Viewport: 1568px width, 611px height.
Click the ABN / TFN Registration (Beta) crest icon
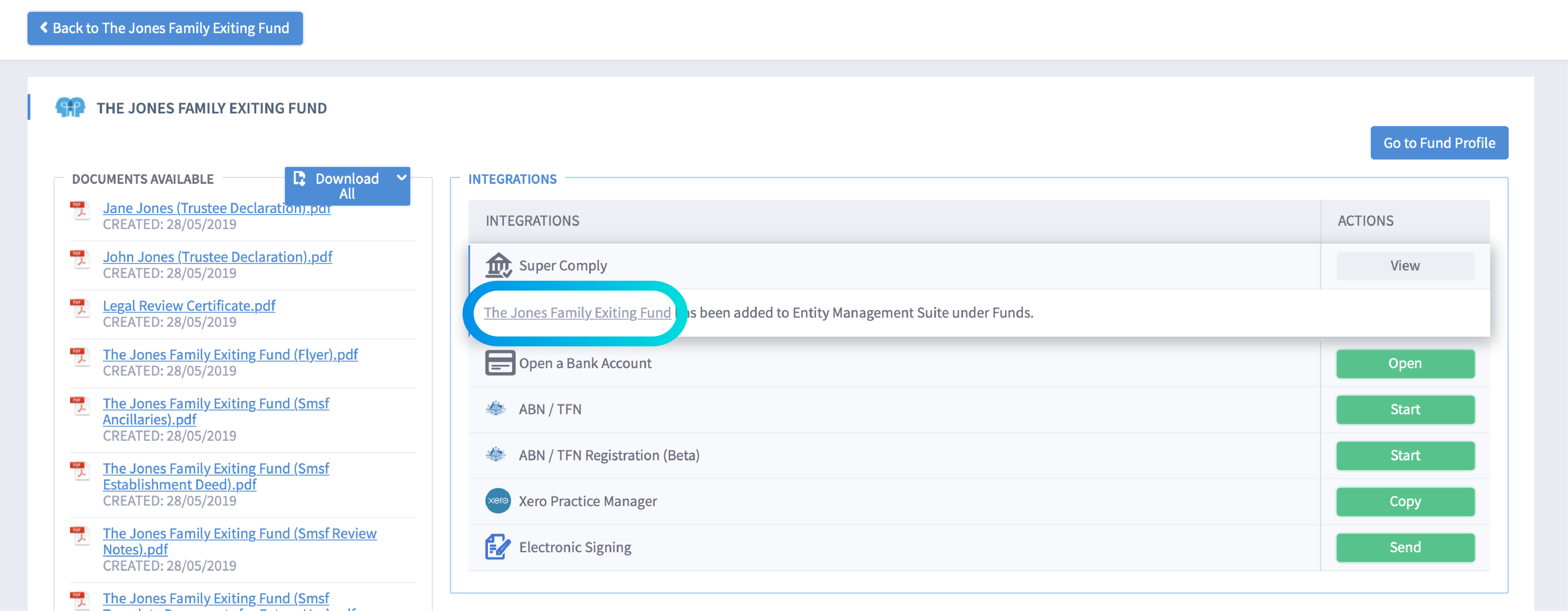click(x=495, y=455)
